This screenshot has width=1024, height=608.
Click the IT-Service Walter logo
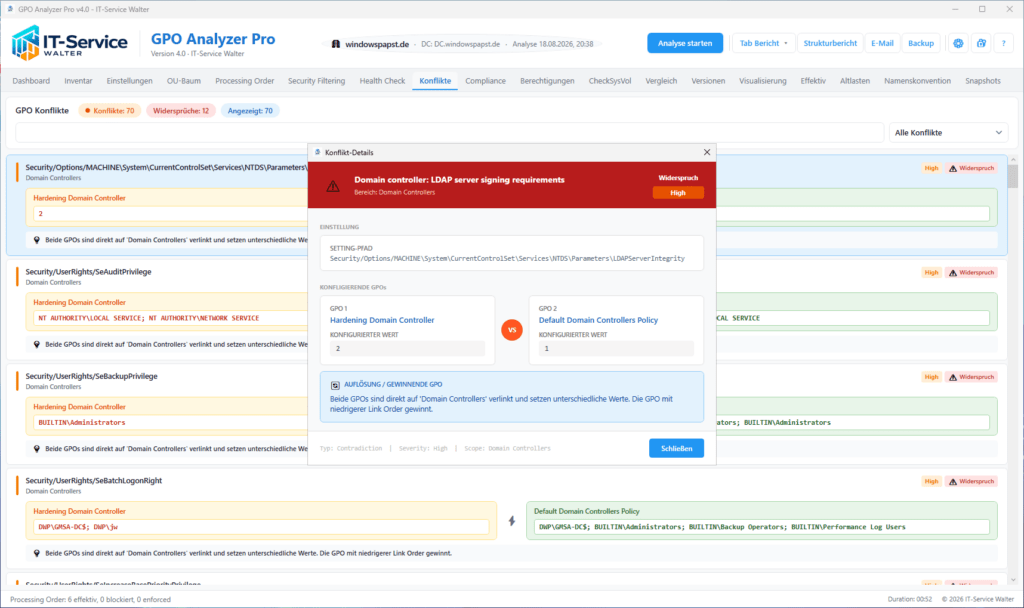(69, 43)
